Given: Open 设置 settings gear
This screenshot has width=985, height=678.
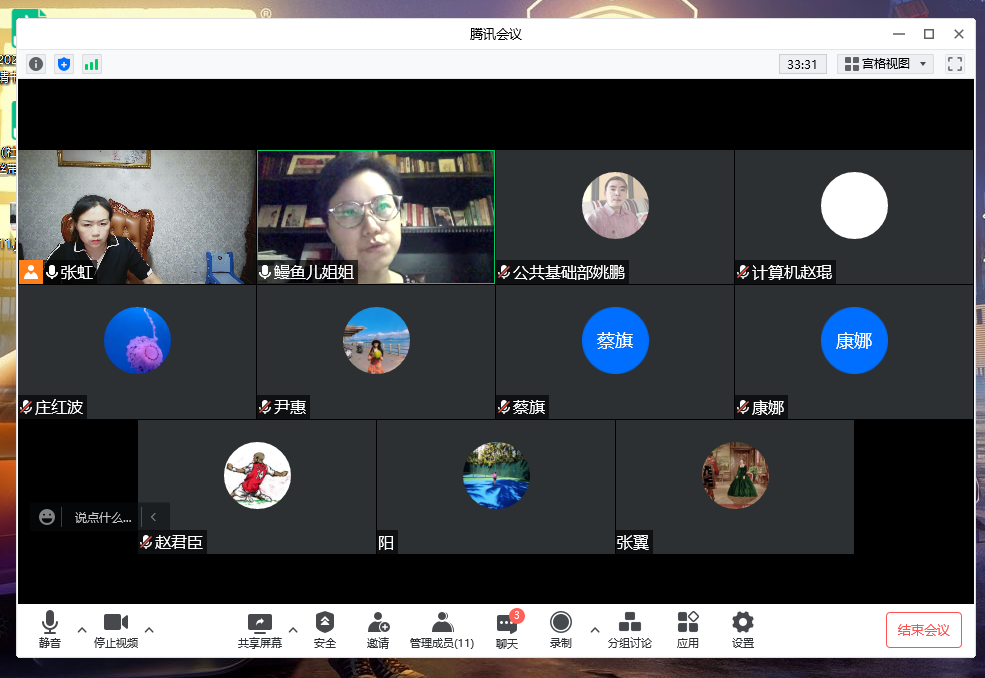Looking at the screenshot, I should [x=742, y=630].
